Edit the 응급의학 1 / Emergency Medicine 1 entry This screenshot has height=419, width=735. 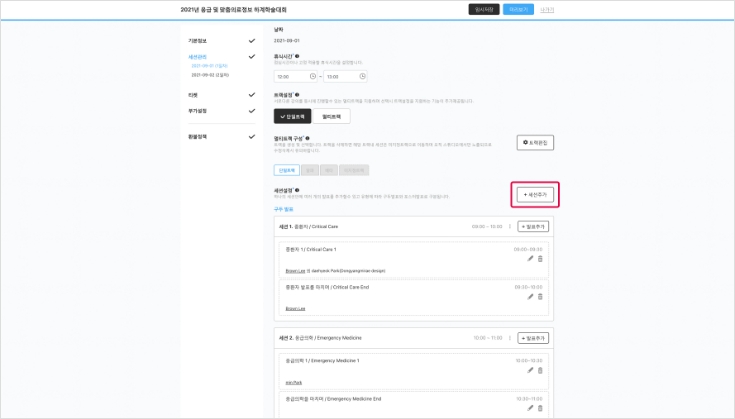click(530, 370)
